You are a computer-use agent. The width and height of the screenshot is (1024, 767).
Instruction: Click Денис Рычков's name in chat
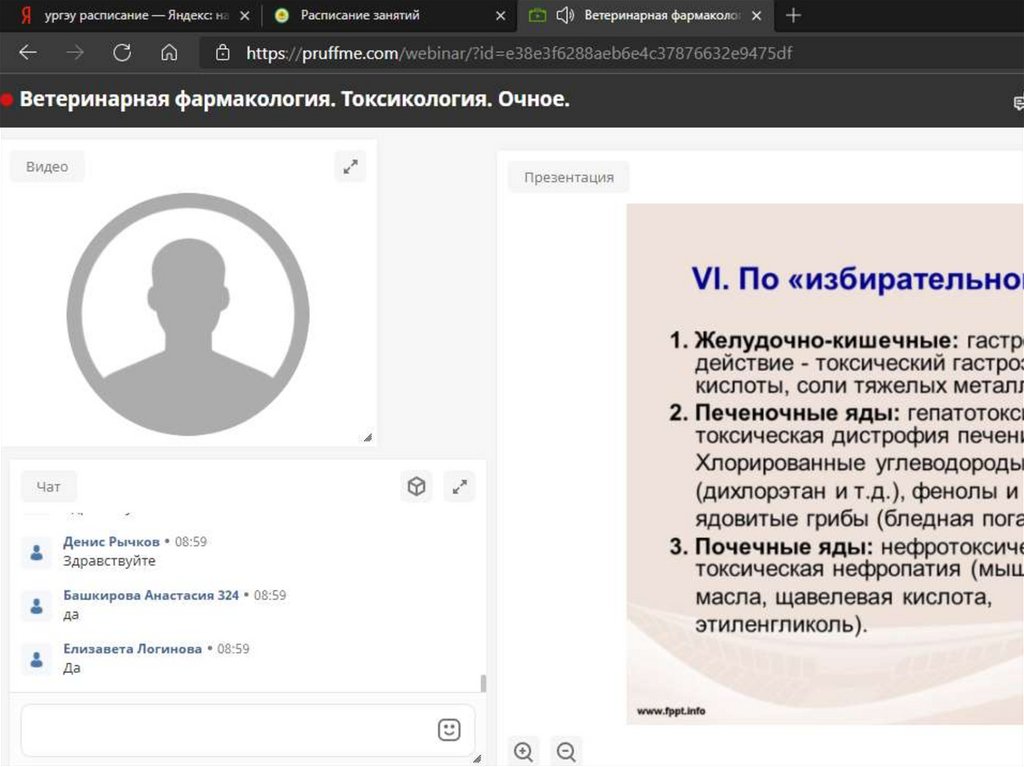click(x=111, y=541)
